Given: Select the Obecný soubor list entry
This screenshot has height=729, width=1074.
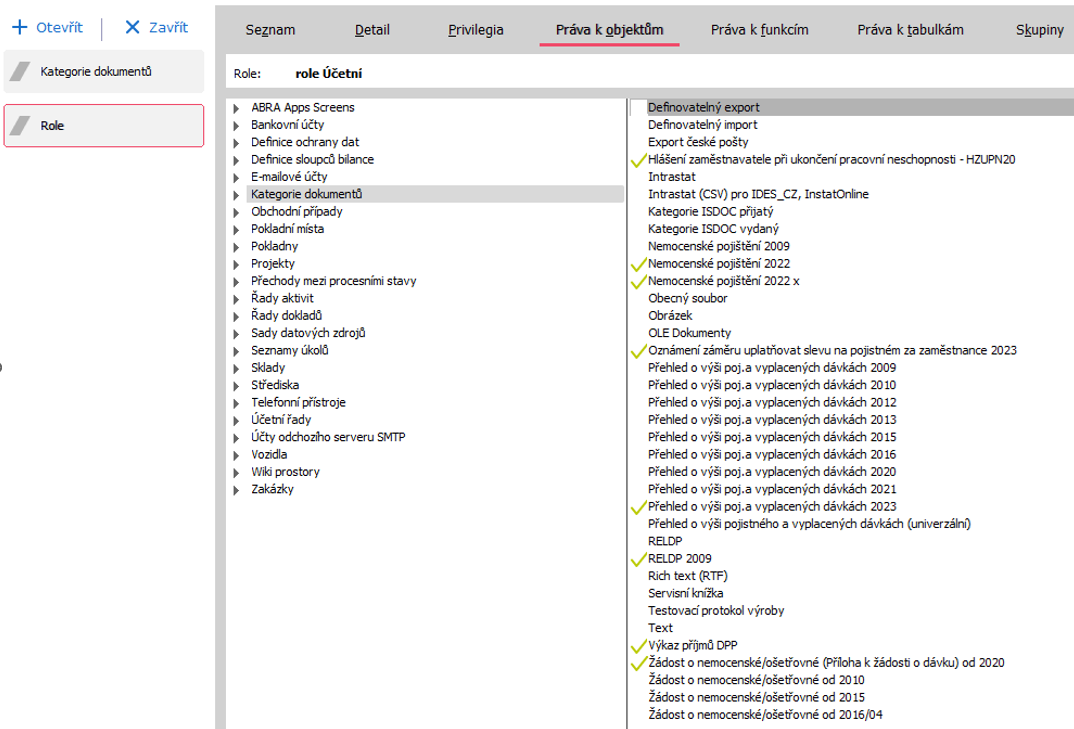Looking at the screenshot, I should [x=687, y=298].
